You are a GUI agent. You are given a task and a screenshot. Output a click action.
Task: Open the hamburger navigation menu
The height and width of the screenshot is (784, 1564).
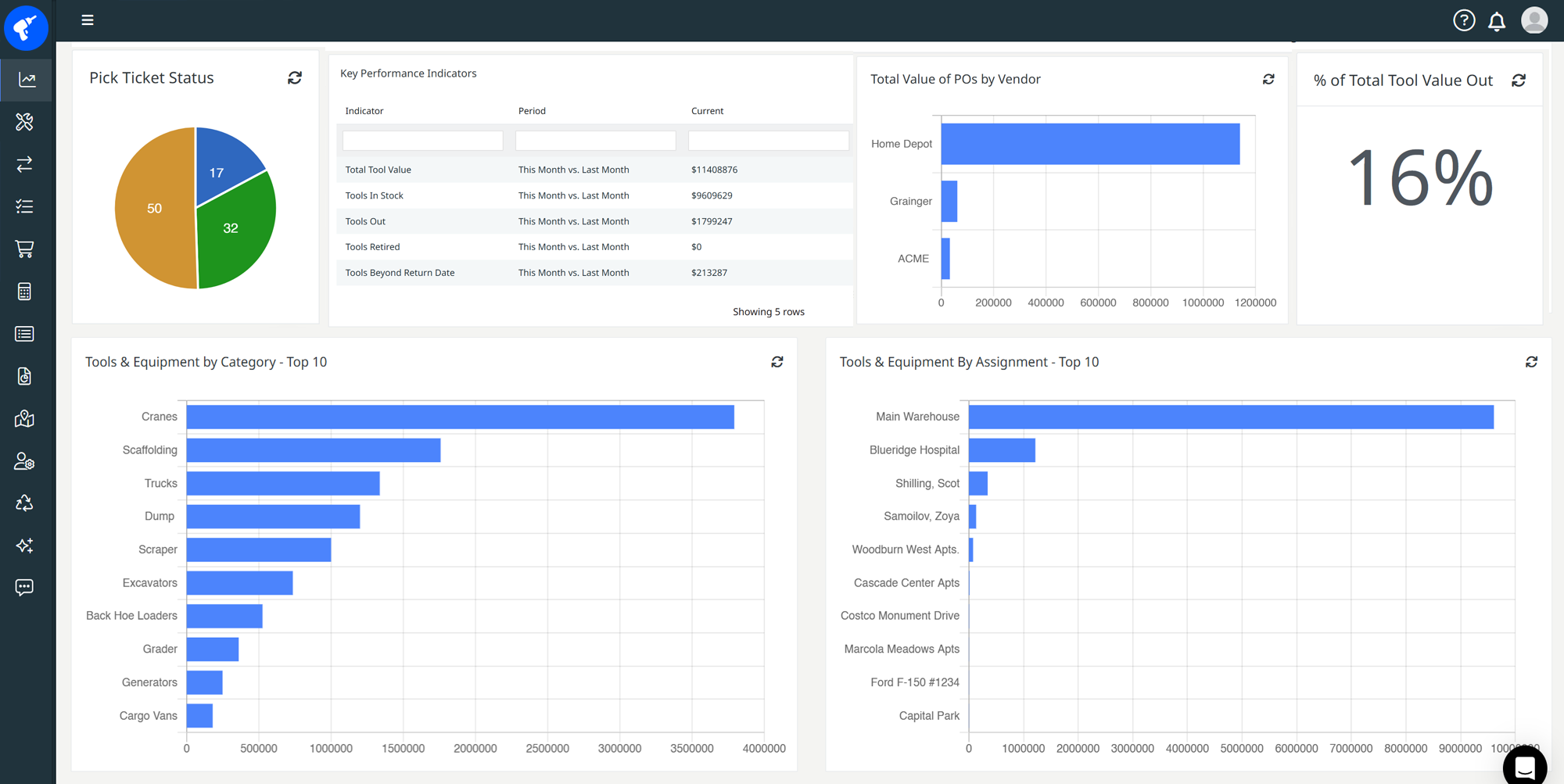[x=87, y=20]
